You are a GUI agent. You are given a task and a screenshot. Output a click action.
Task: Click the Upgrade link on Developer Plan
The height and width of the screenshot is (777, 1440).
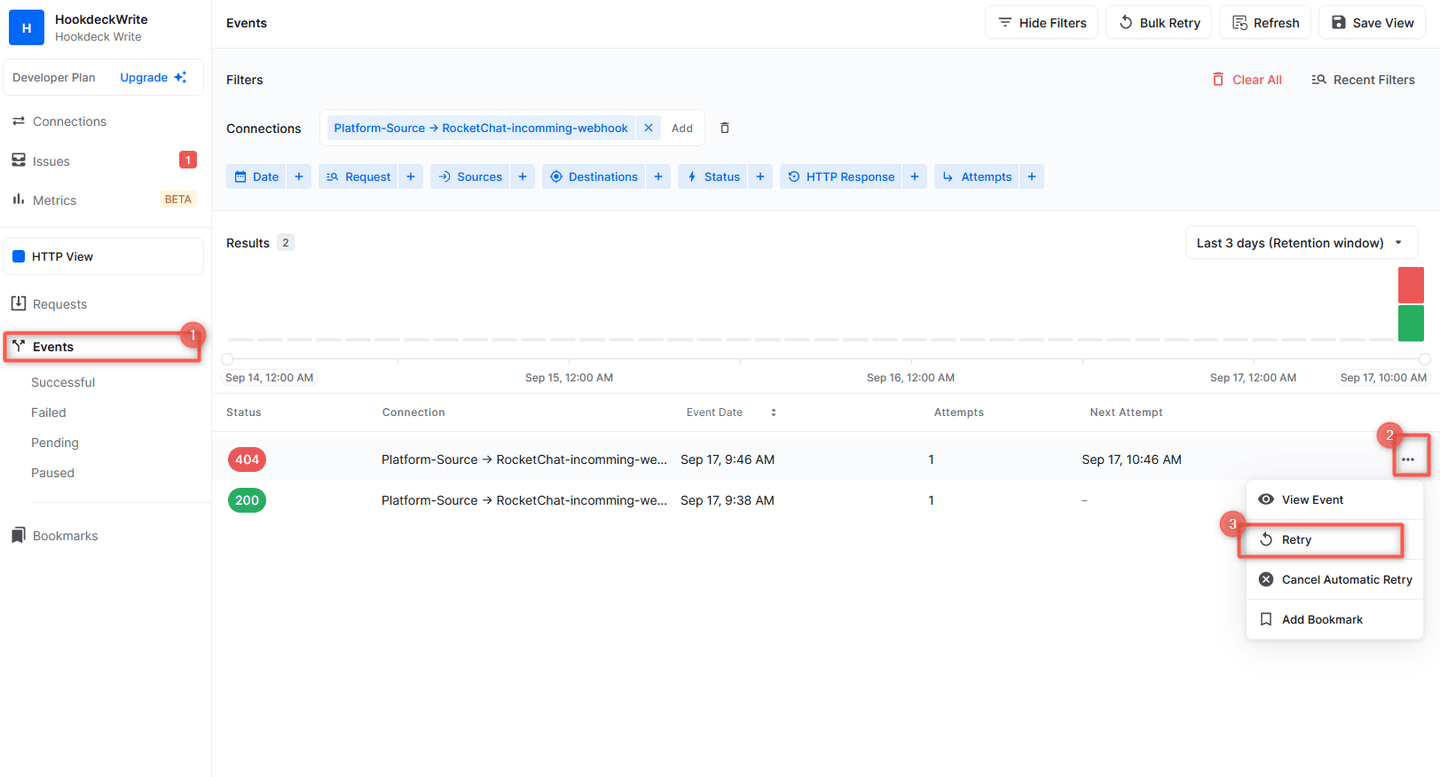142,76
